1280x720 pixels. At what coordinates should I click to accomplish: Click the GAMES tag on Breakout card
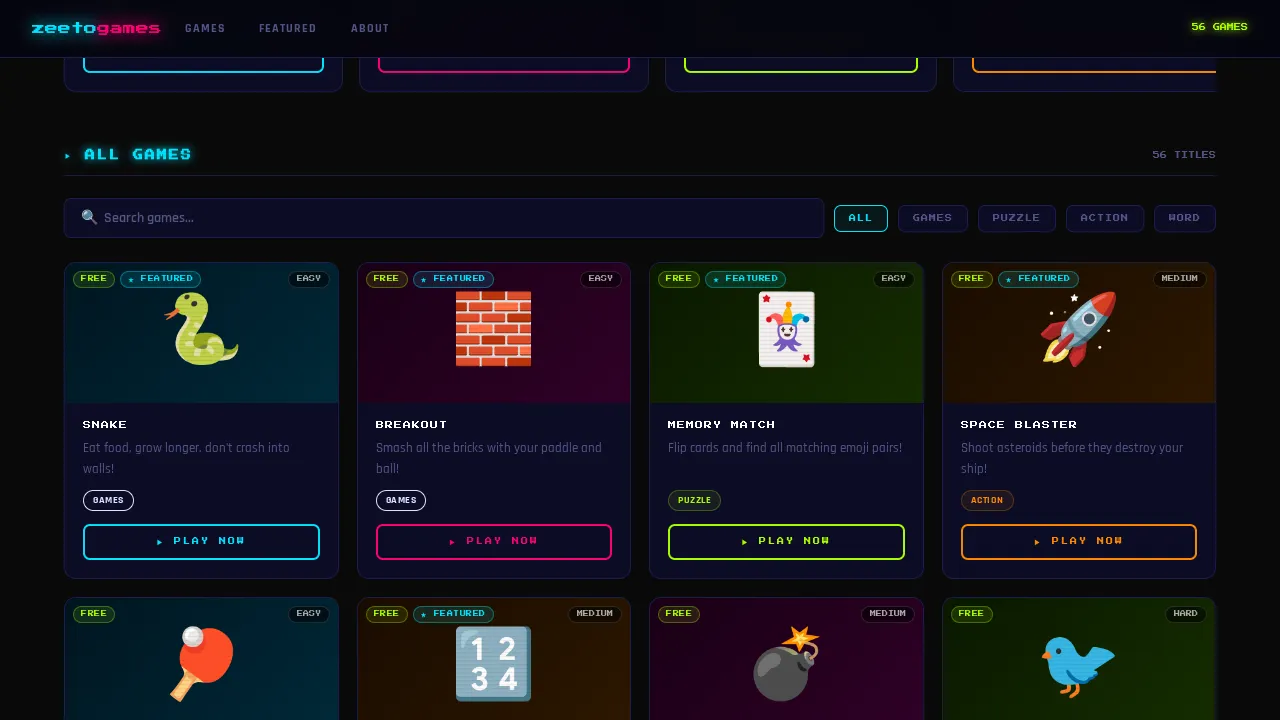click(x=401, y=500)
